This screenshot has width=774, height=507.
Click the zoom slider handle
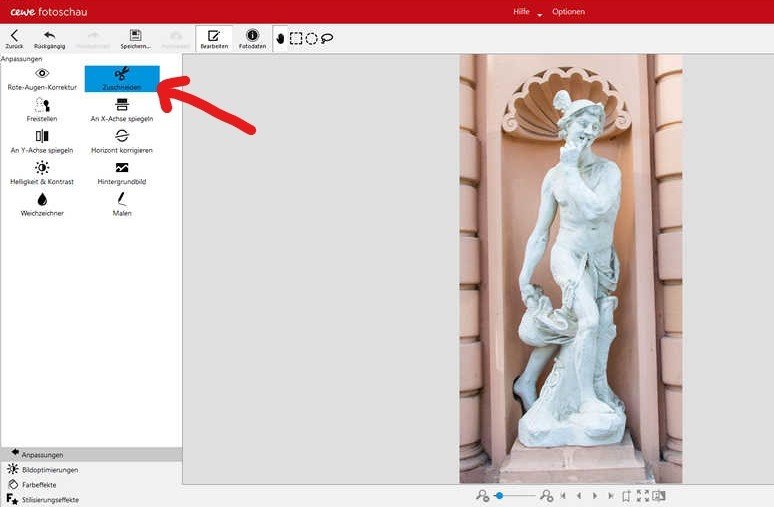[x=499, y=495]
